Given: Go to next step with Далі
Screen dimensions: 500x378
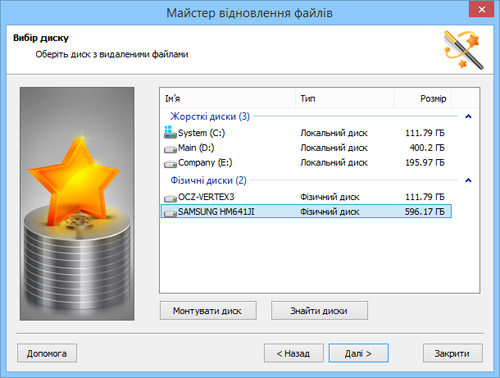Looking at the screenshot, I should tap(358, 353).
